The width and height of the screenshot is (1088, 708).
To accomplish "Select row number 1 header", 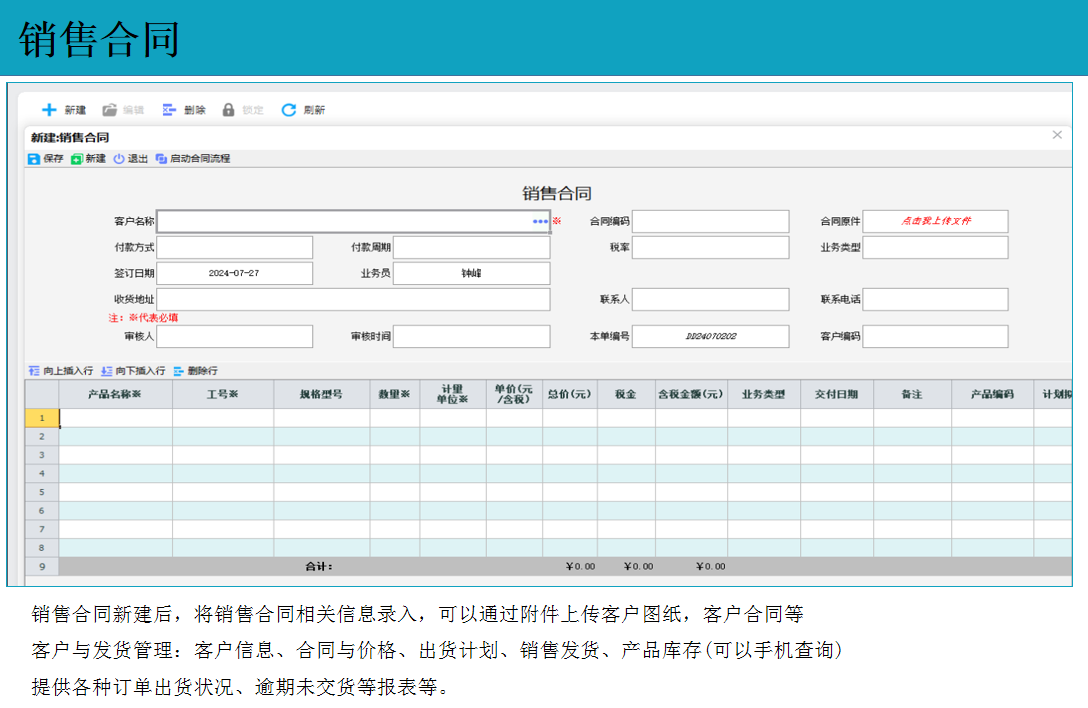I will [42, 418].
